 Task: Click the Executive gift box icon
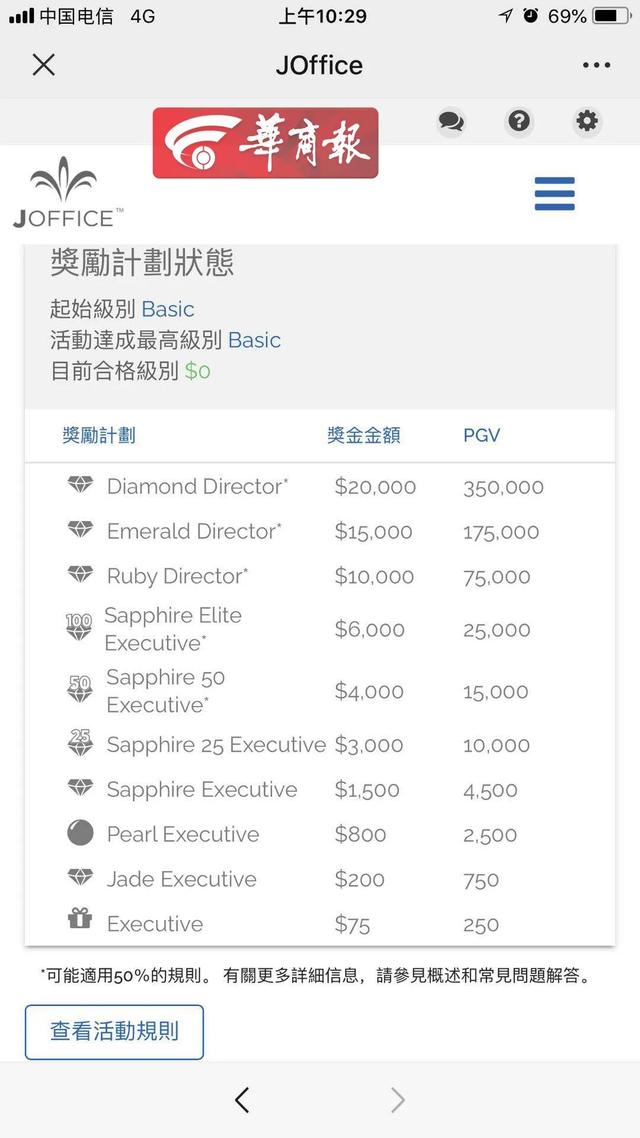[x=79, y=922]
